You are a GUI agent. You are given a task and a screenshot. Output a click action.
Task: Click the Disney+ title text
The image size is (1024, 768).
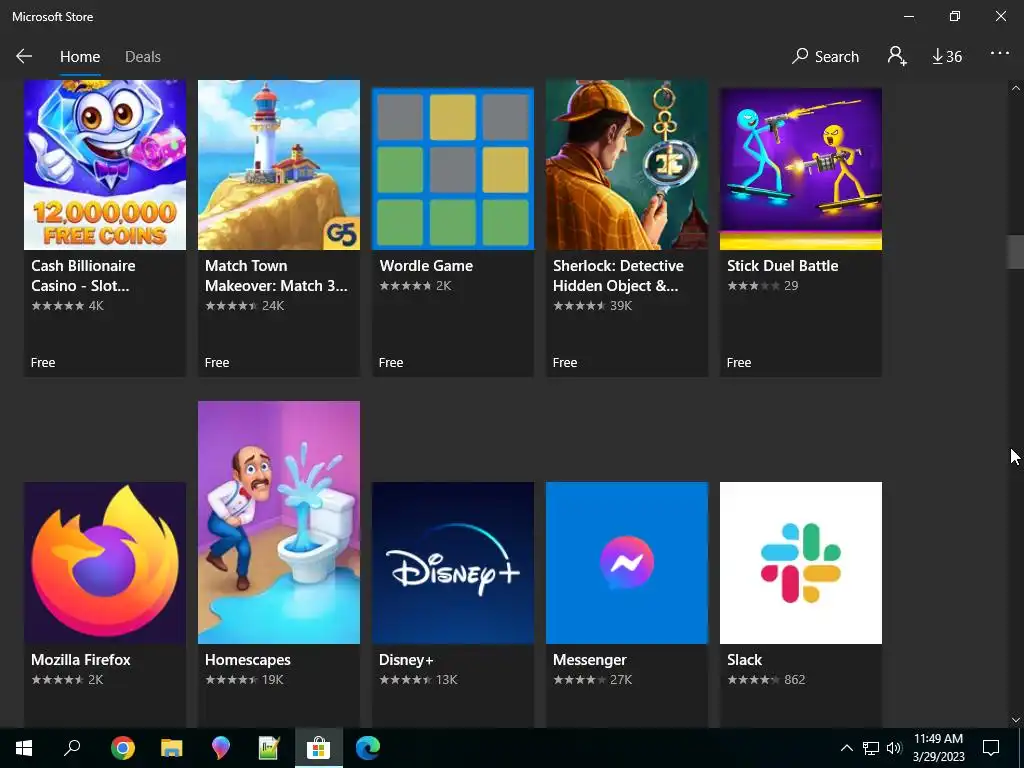tap(406, 660)
